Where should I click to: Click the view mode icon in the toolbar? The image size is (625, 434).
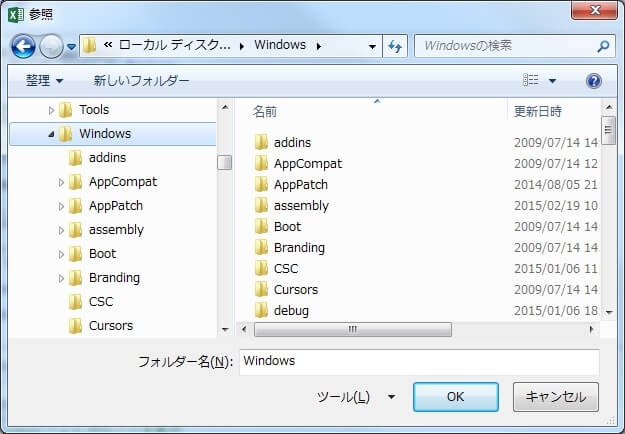pos(531,80)
